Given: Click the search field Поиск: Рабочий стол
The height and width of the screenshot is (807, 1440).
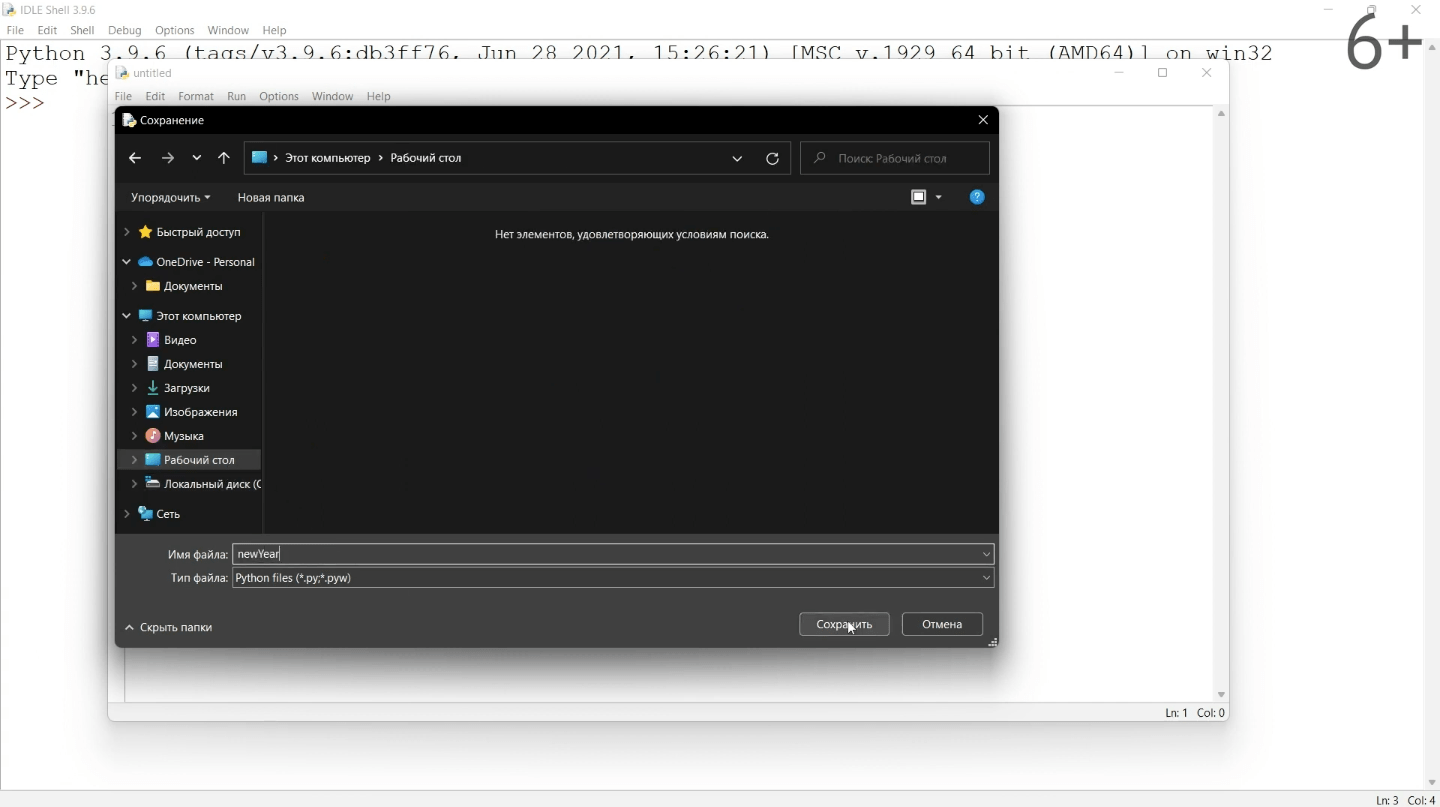Looking at the screenshot, I should coord(896,159).
